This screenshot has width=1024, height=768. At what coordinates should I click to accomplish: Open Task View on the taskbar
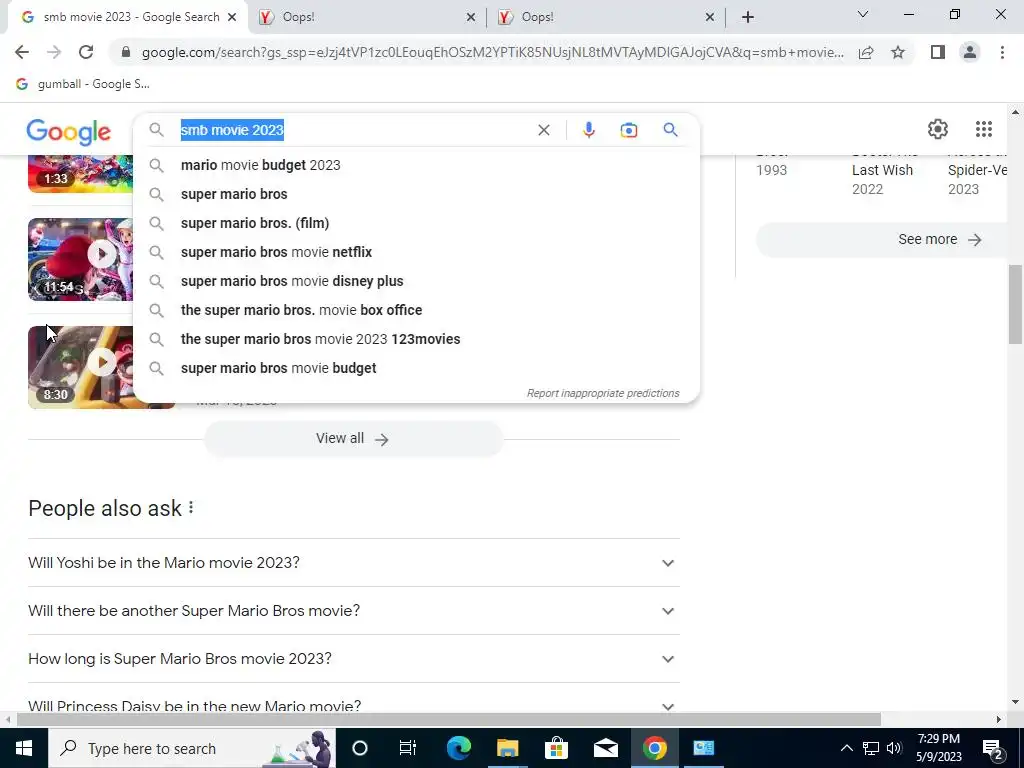[408, 748]
